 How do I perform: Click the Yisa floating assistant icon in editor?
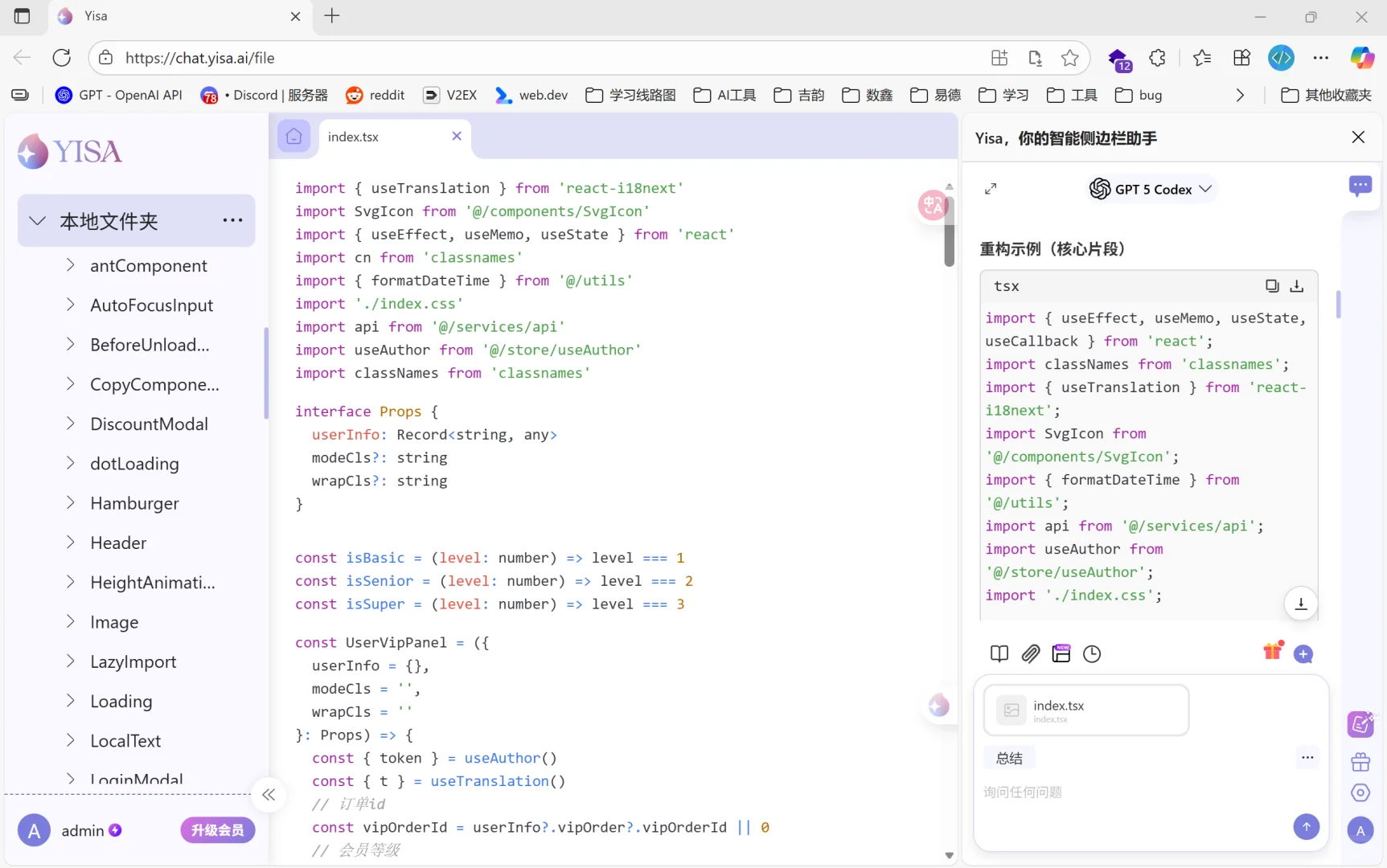[x=938, y=706]
